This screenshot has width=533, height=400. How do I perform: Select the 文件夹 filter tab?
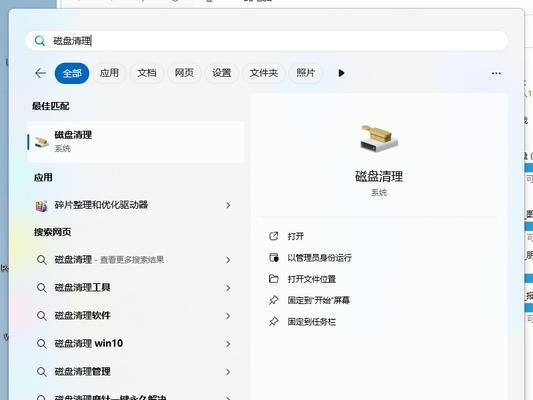(263, 73)
